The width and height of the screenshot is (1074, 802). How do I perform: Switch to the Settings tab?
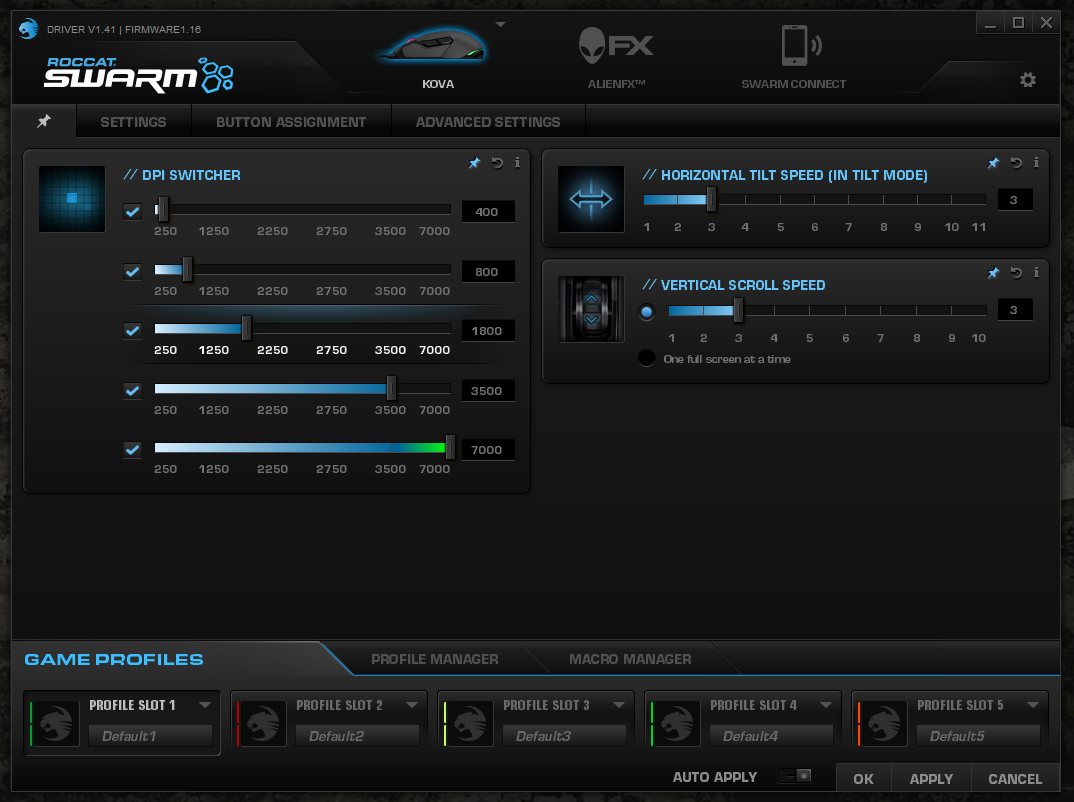pos(134,122)
